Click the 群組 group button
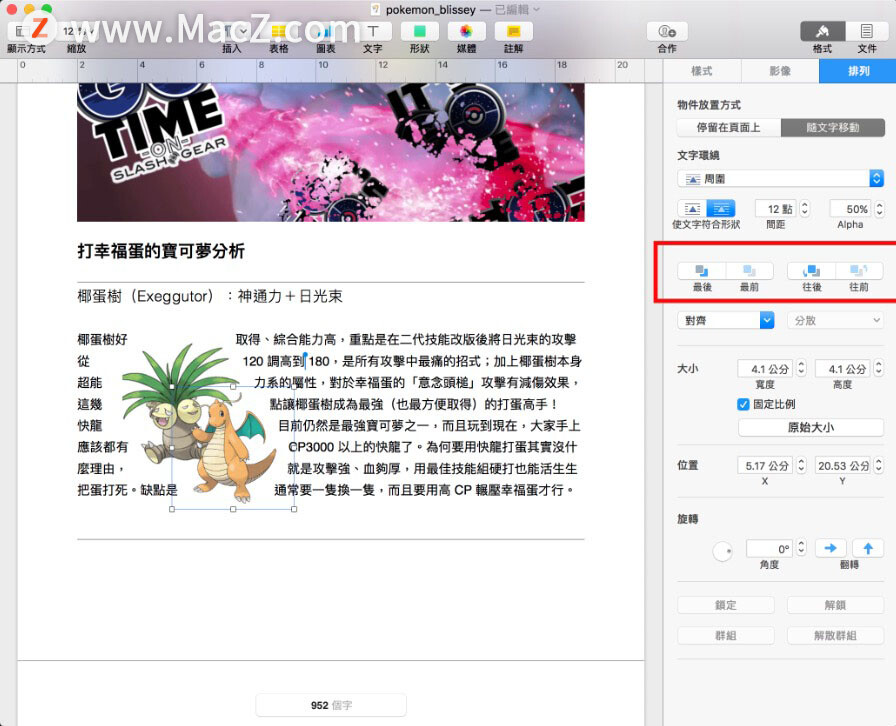 coord(726,635)
